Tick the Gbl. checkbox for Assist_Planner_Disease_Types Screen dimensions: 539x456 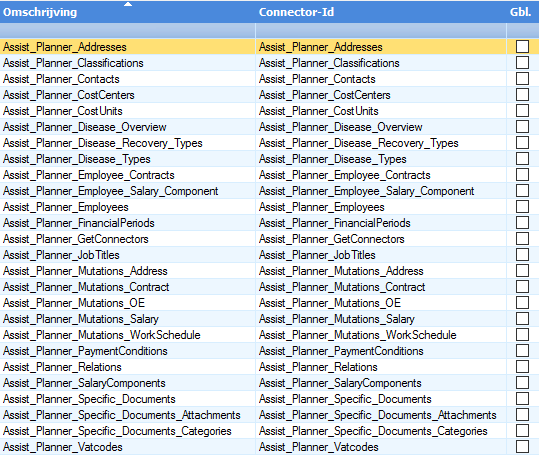coord(522,159)
